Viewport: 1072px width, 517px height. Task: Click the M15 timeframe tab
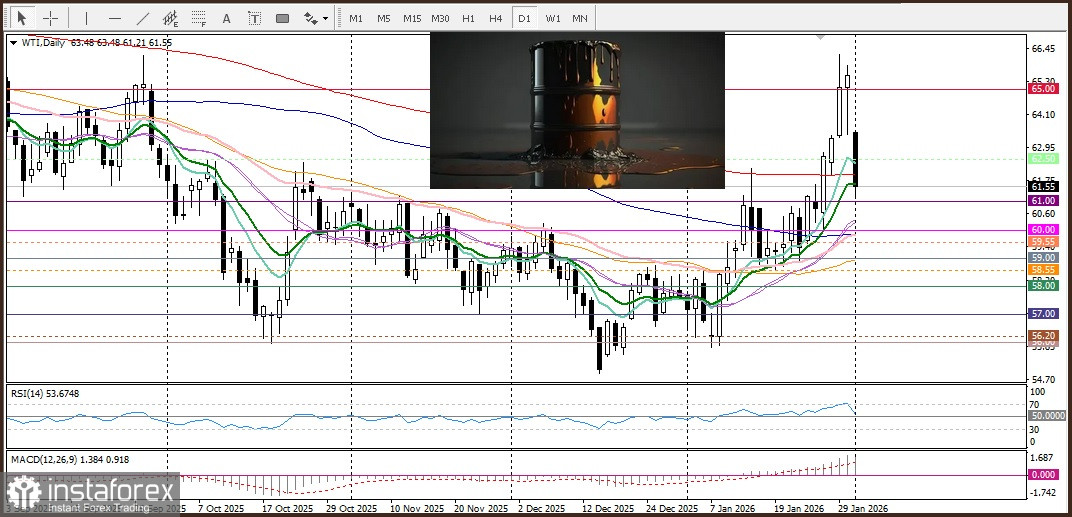[411, 18]
